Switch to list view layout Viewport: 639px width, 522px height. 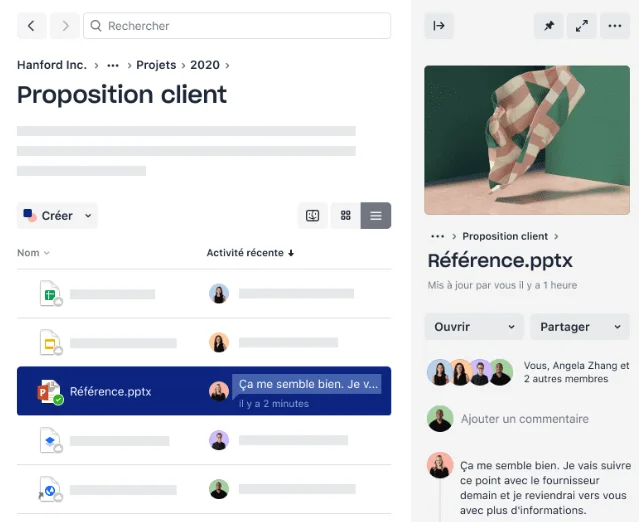click(x=376, y=216)
